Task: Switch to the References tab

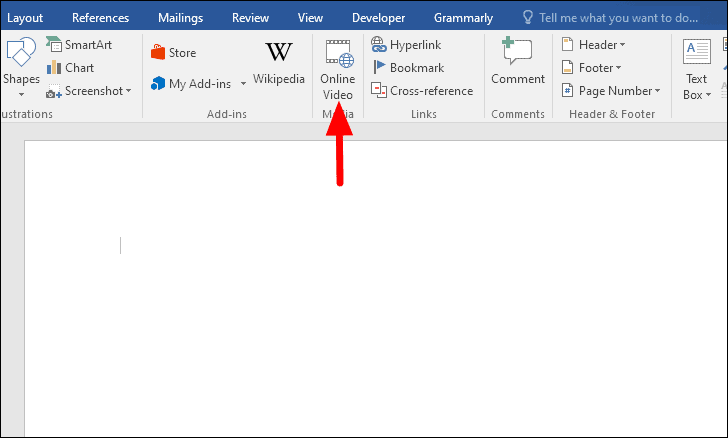Action: [x=100, y=18]
